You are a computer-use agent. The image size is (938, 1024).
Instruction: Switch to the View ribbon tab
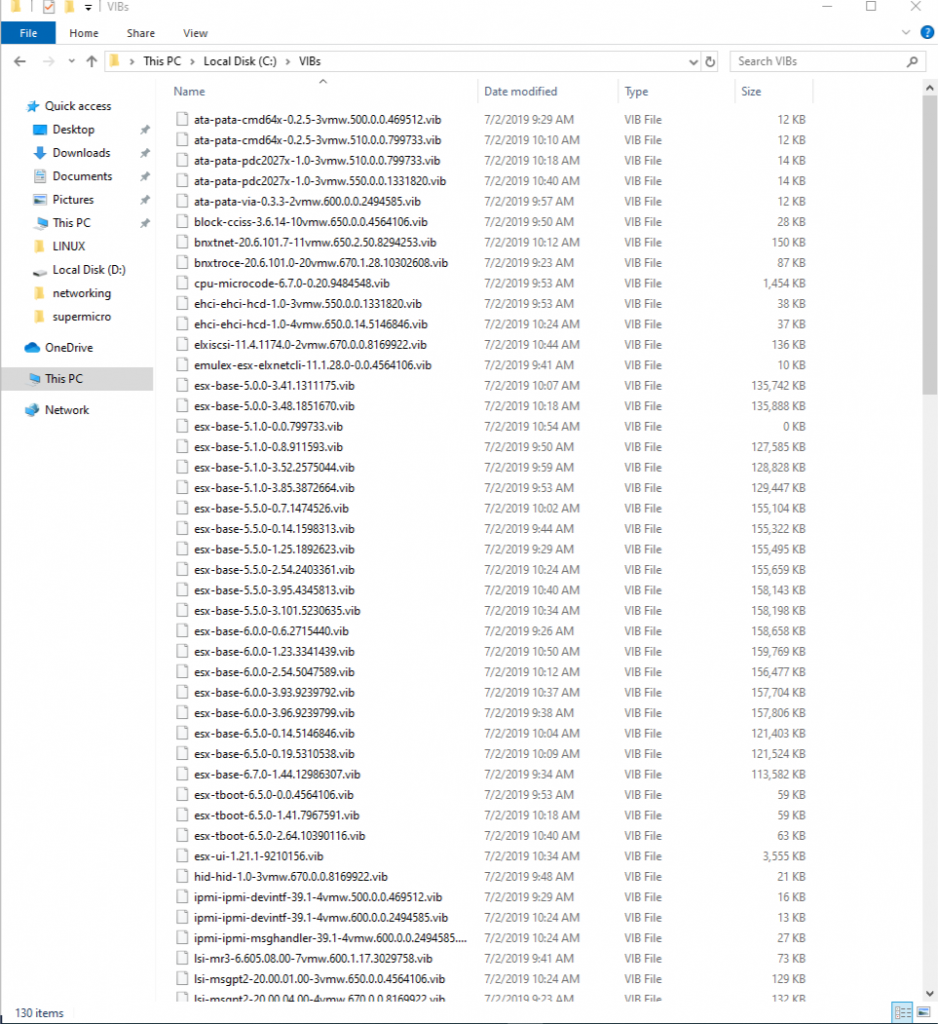195,33
